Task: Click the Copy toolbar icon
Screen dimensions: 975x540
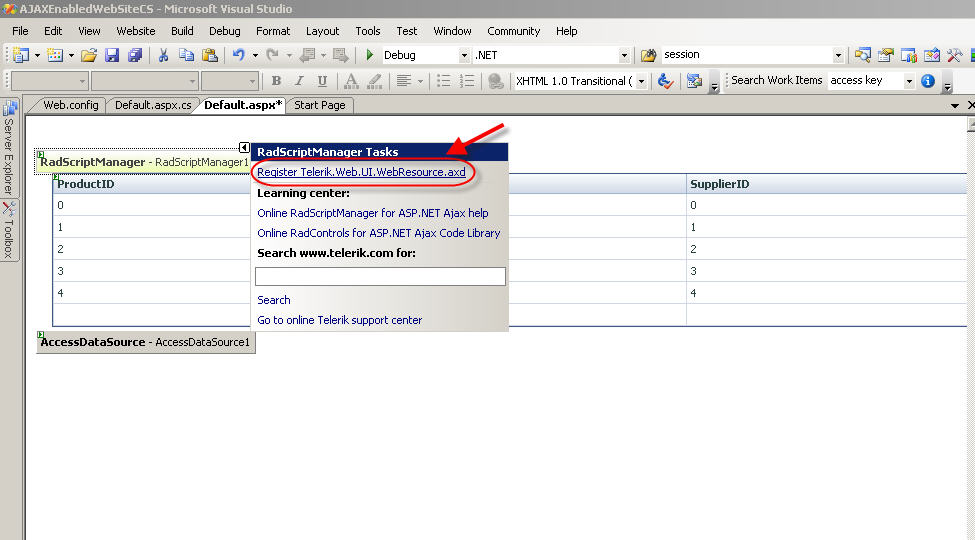Action: click(186, 55)
